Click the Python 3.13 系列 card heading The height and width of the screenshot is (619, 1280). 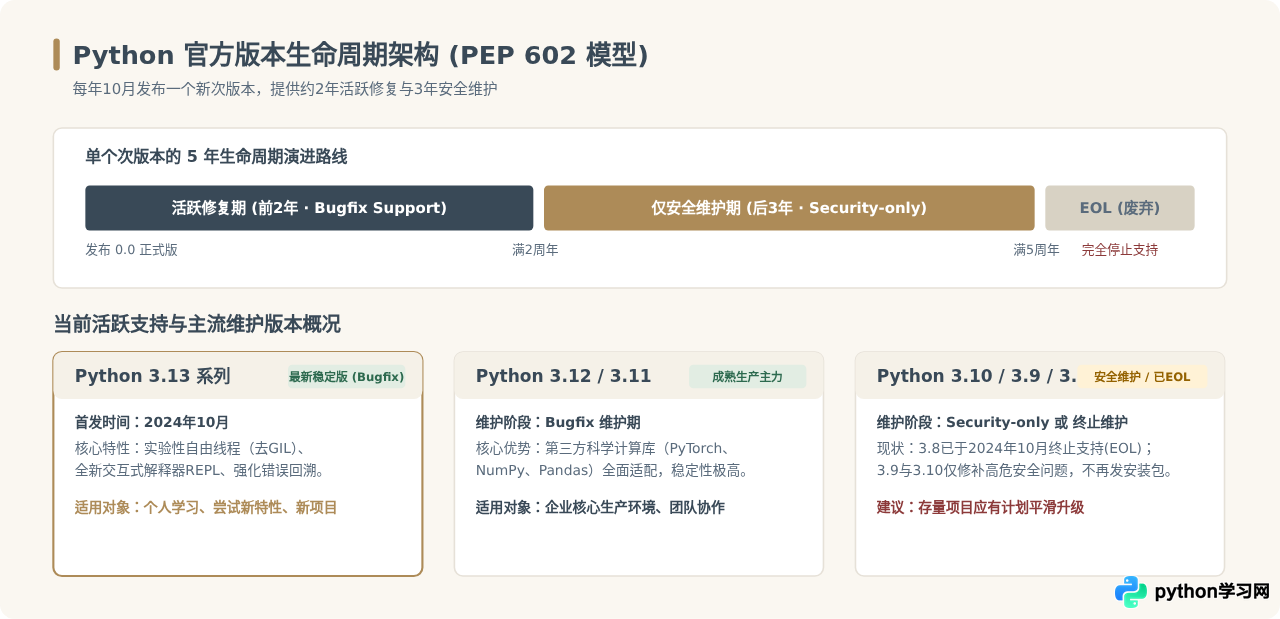click(x=153, y=376)
